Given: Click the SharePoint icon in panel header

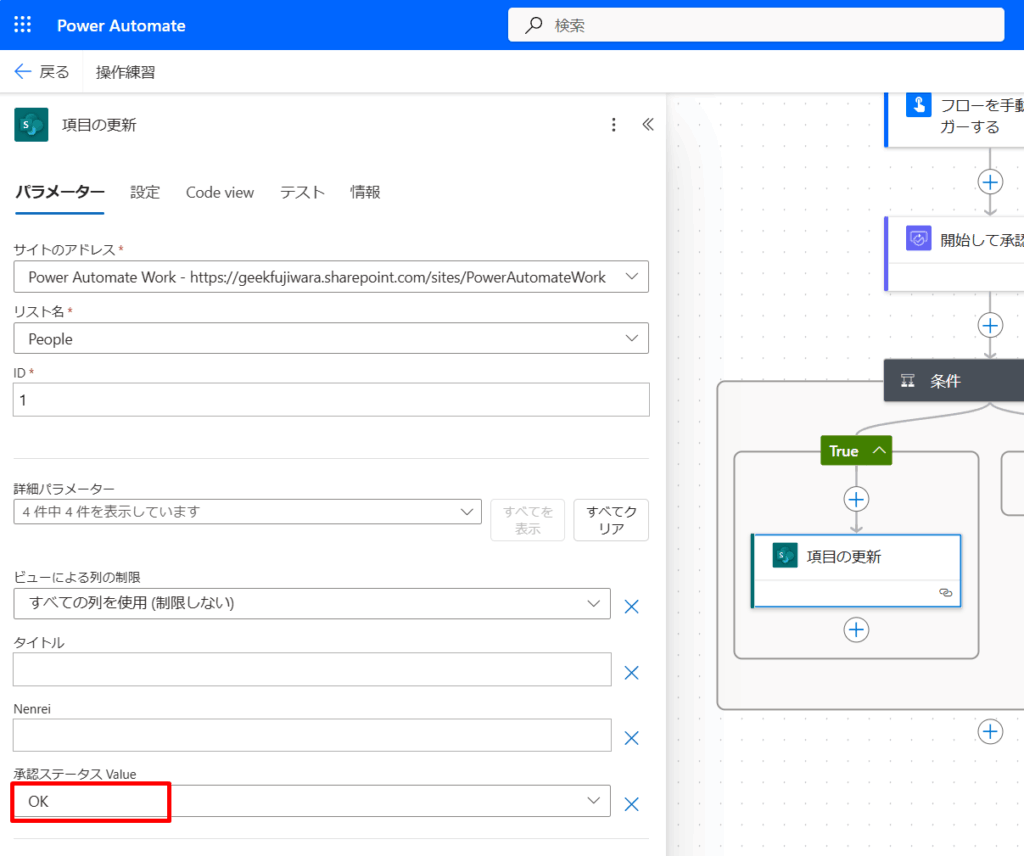Looking at the screenshot, I should pyautogui.click(x=31, y=125).
